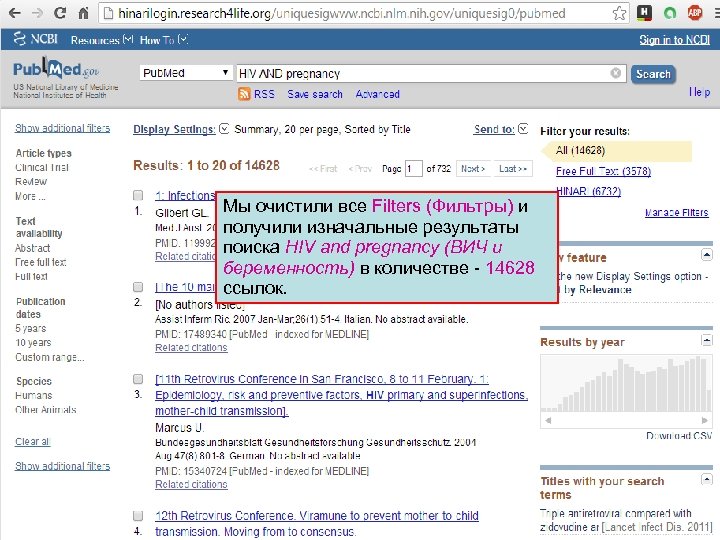
Task: Open How To dropdown menu
Action: pos(163,40)
